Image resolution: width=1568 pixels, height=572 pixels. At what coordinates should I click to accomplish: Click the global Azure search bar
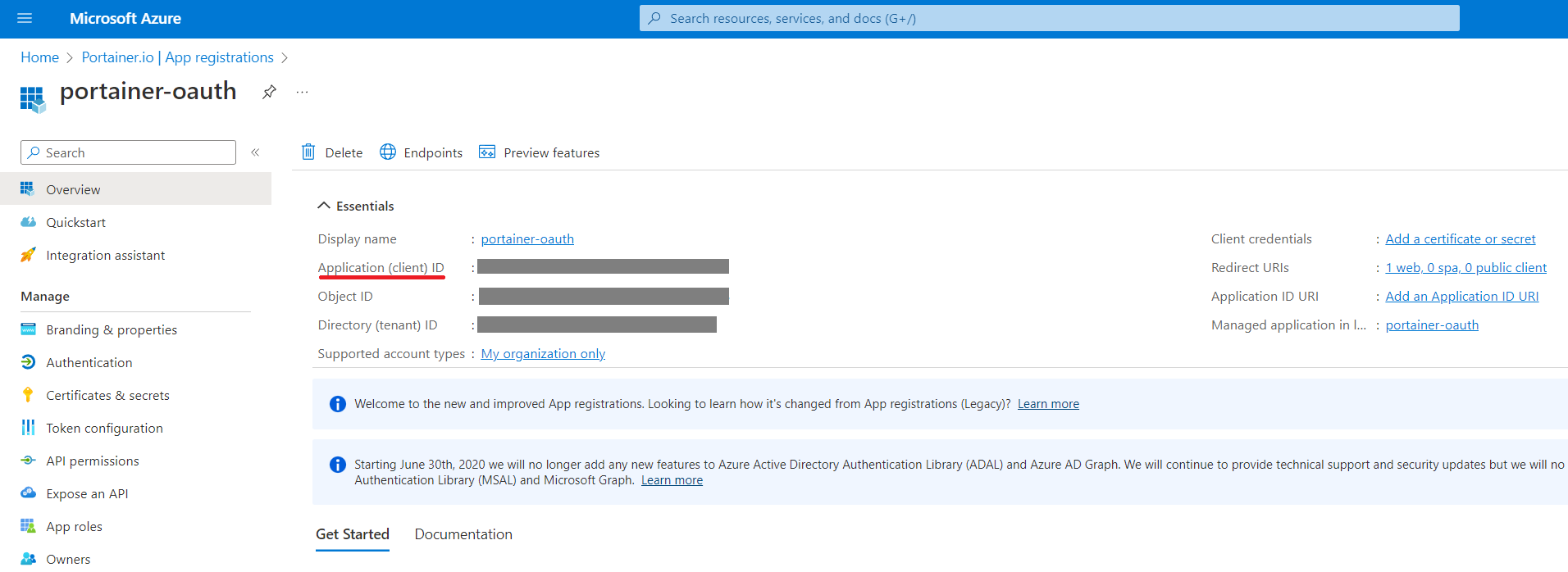[1049, 18]
